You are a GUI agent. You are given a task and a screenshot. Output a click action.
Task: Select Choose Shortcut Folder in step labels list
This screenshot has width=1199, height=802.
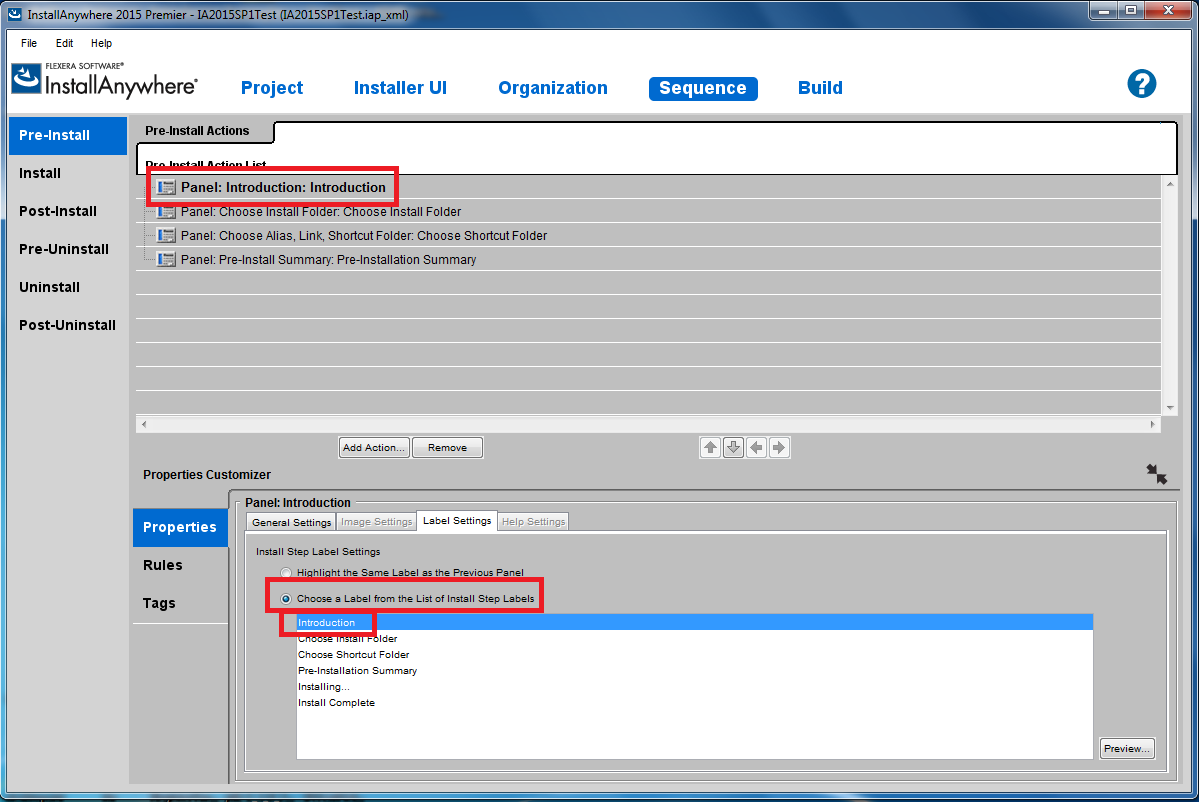point(694,654)
